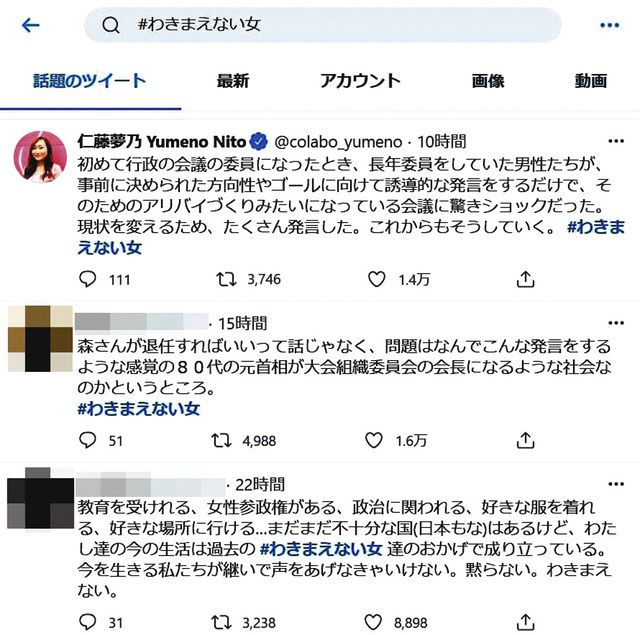The width and height of the screenshot is (640, 635).
Task: Click the search field with #わきまえない女
Action: click(x=322, y=25)
